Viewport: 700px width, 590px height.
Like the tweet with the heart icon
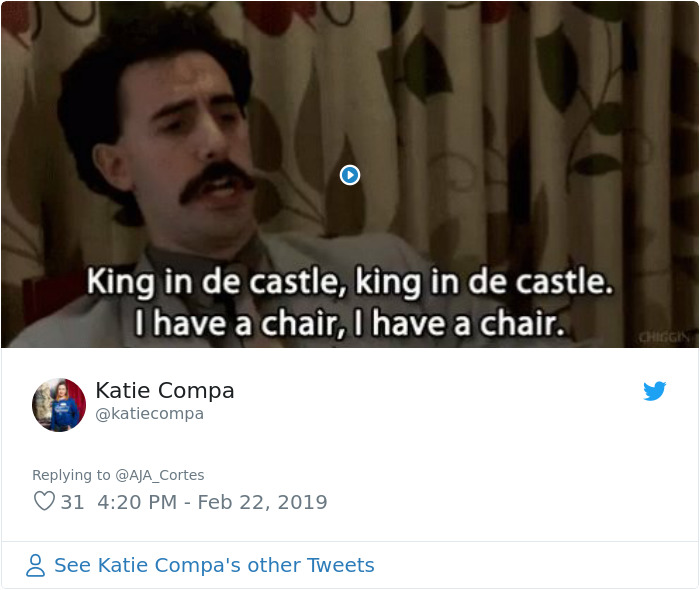[x=44, y=502]
